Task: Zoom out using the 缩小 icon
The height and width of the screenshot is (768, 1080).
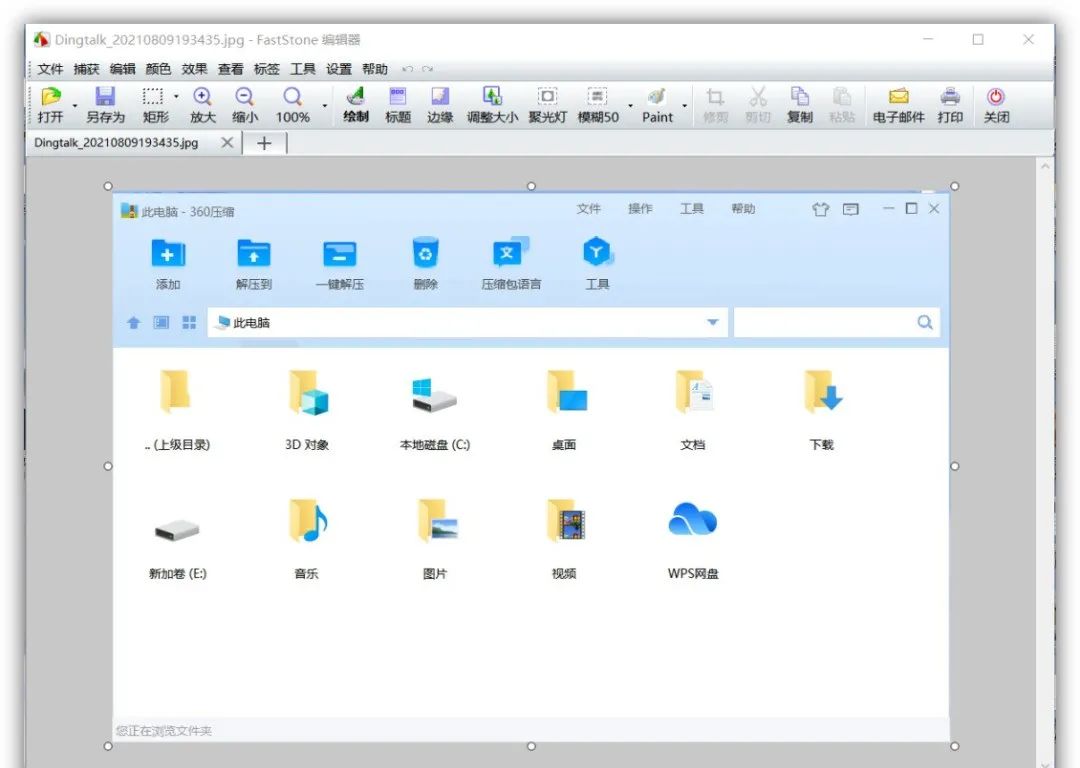Action: click(x=245, y=105)
